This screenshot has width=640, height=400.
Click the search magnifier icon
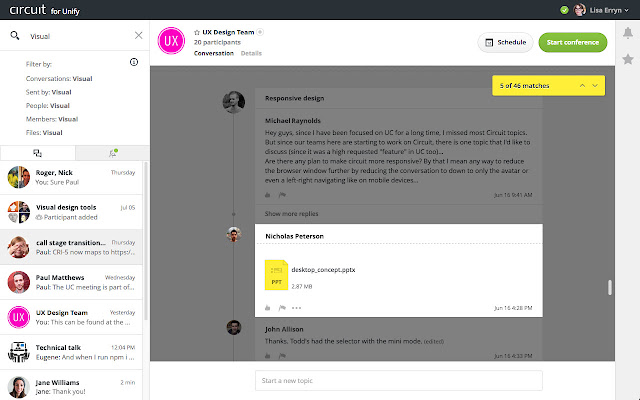click(x=15, y=36)
